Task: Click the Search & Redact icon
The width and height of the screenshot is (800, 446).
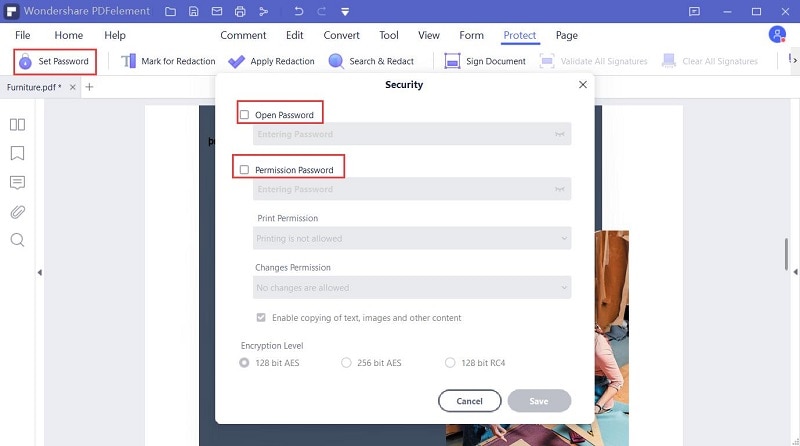Action: point(336,61)
